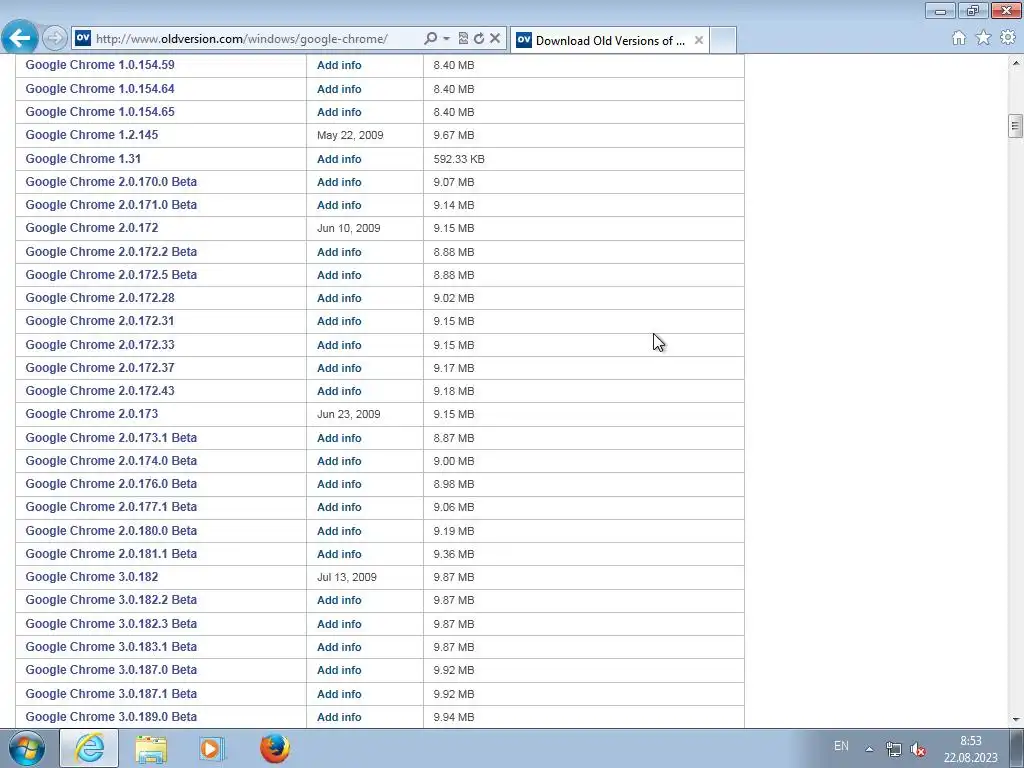Click the OV site icon in address bar
This screenshot has width=1024, height=768.
[x=83, y=39]
